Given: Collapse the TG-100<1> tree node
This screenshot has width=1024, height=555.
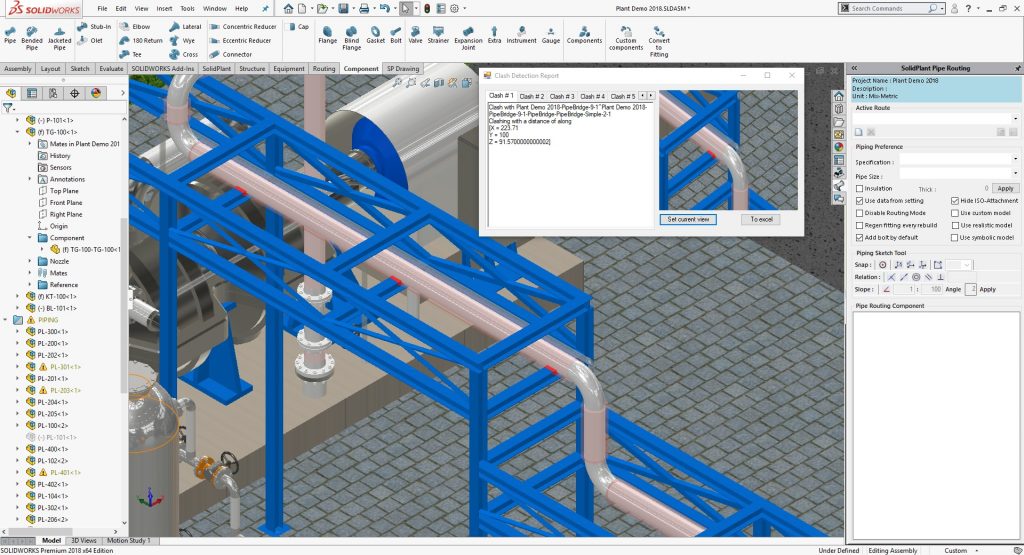Looking at the screenshot, I should 18,132.
